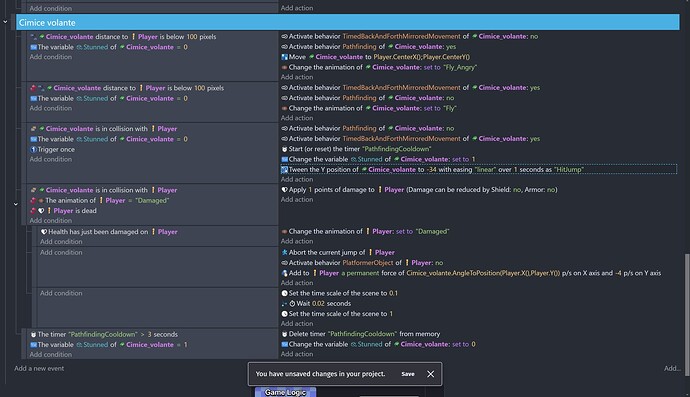Click Add condition below Health has just been damaged
690x397 pixels.
pyautogui.click(x=61, y=242)
